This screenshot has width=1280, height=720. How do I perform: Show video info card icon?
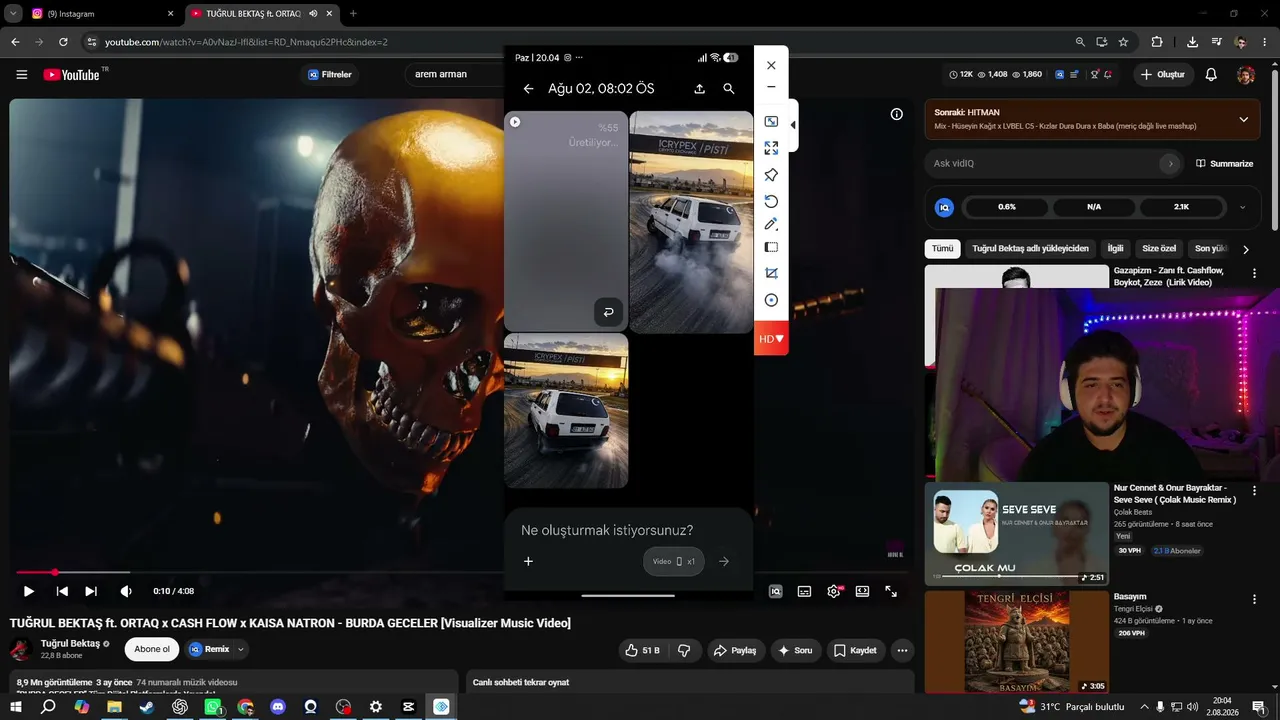click(x=897, y=114)
